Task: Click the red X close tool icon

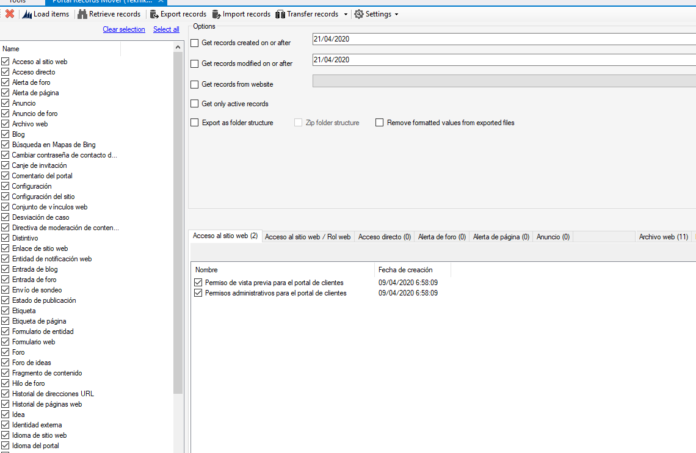Action: pyautogui.click(x=9, y=14)
